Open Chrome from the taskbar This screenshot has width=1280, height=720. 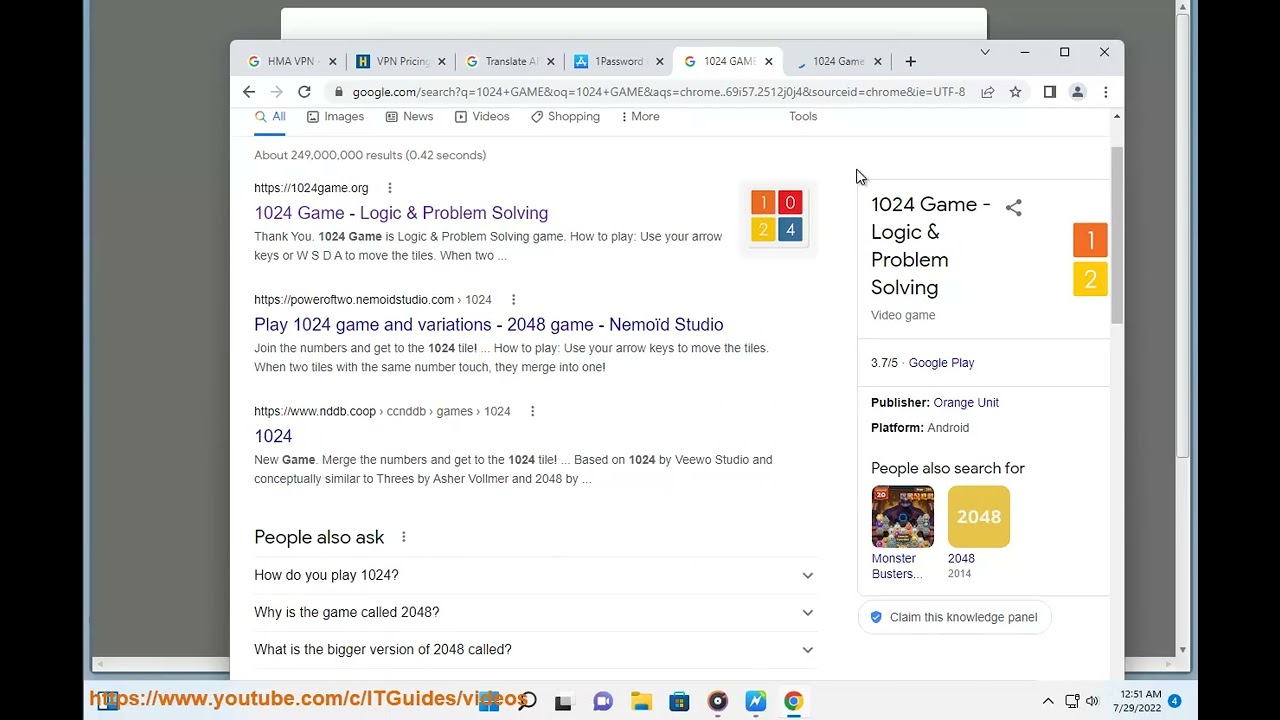pyautogui.click(x=793, y=701)
